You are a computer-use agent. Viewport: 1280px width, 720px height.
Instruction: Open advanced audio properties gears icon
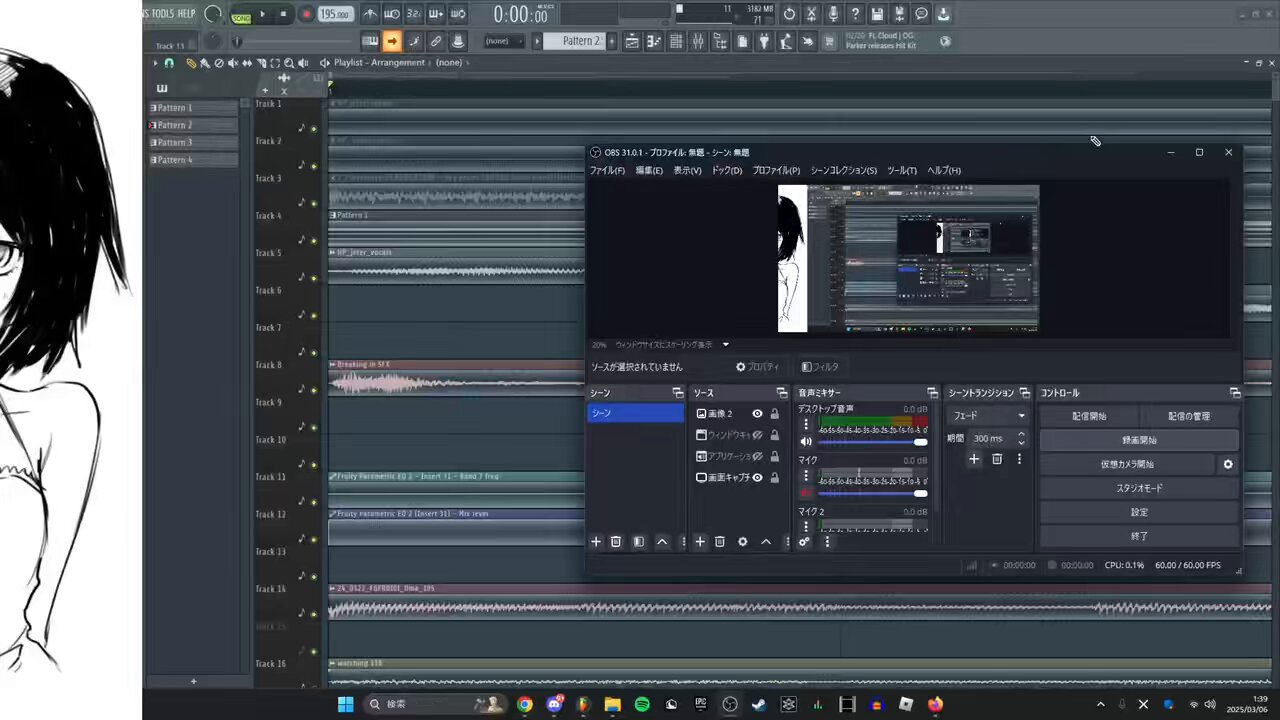click(x=804, y=542)
